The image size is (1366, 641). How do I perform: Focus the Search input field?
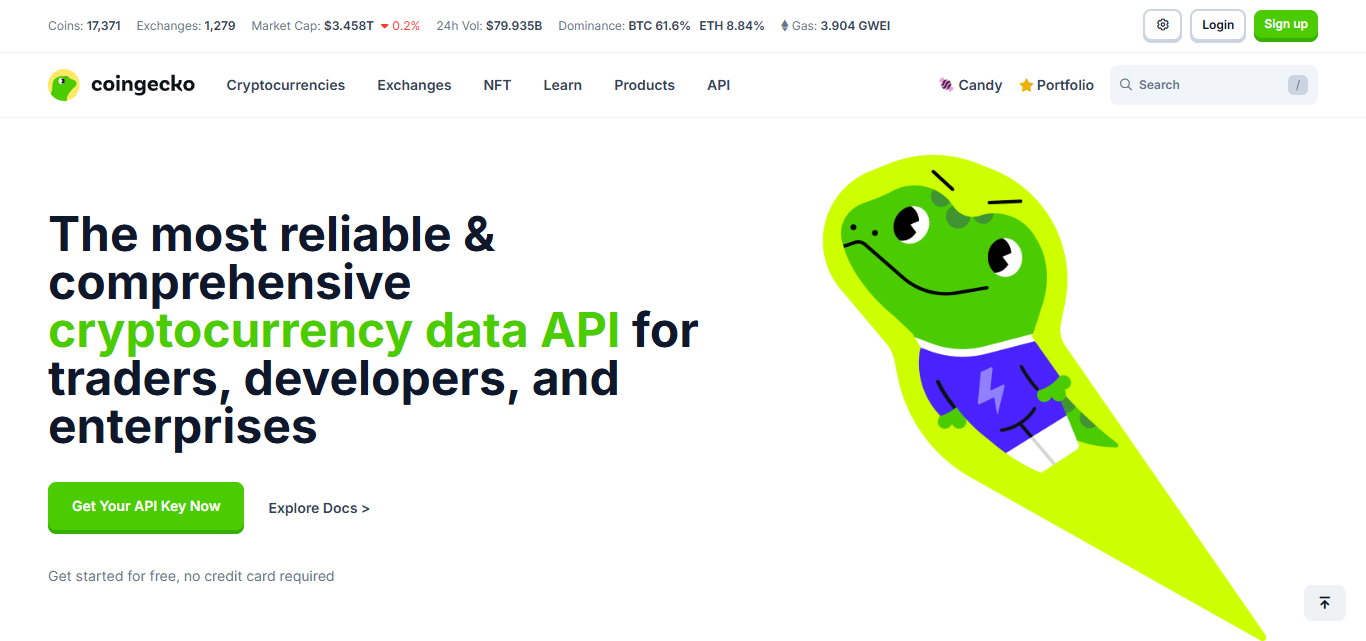click(x=1213, y=85)
